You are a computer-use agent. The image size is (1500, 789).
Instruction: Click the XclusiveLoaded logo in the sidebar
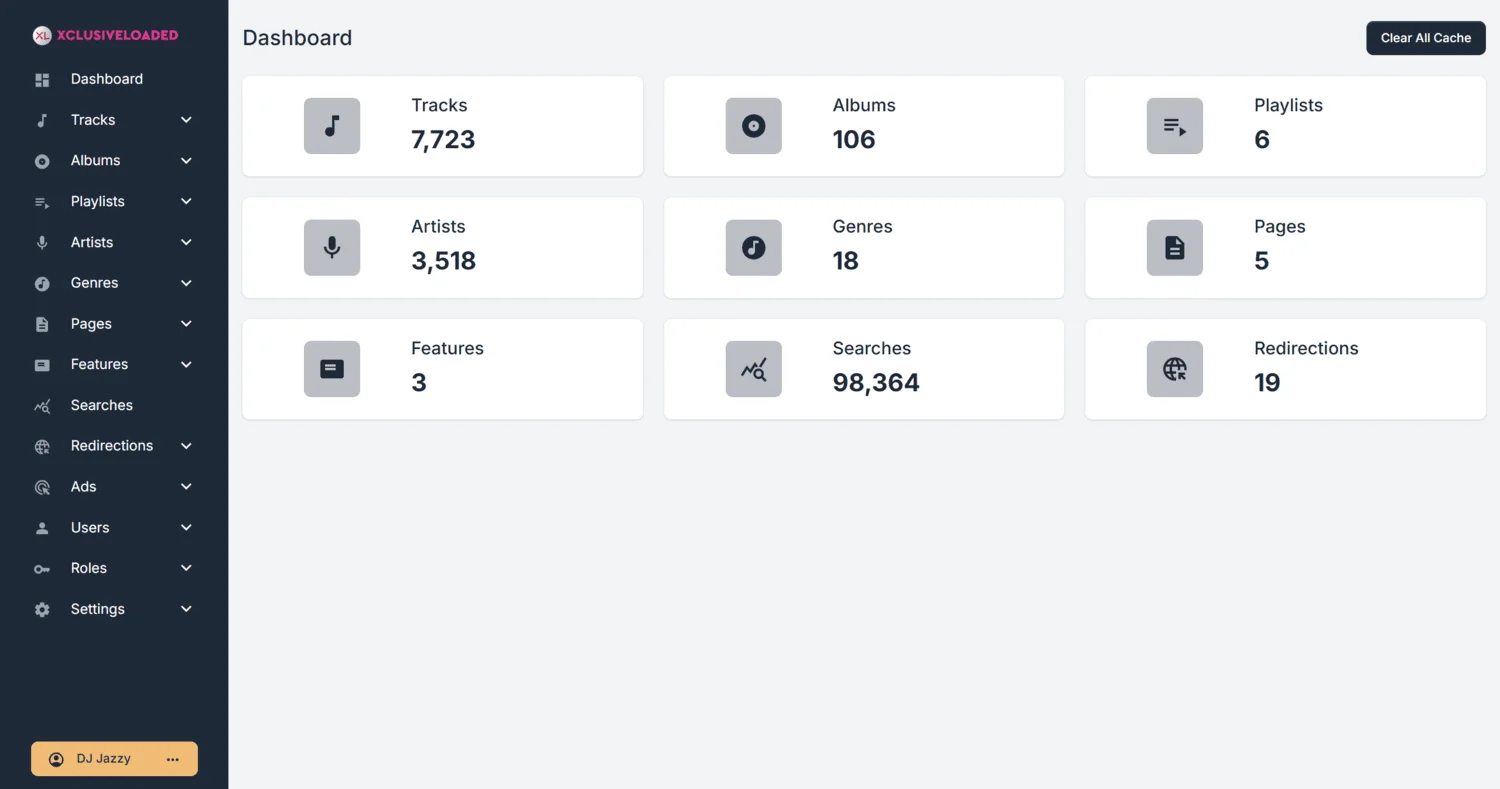pyautogui.click(x=105, y=35)
